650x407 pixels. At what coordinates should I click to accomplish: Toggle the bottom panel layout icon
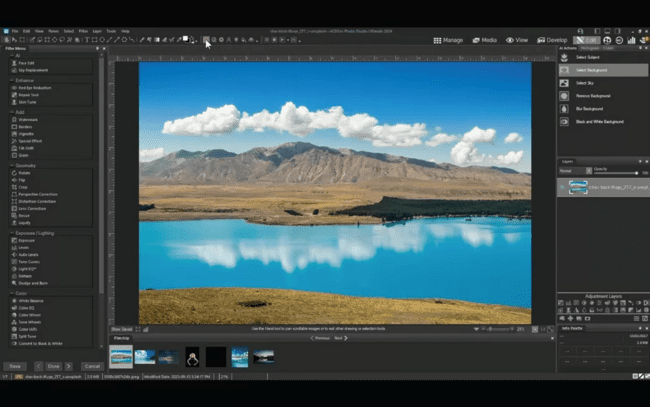coord(607,31)
